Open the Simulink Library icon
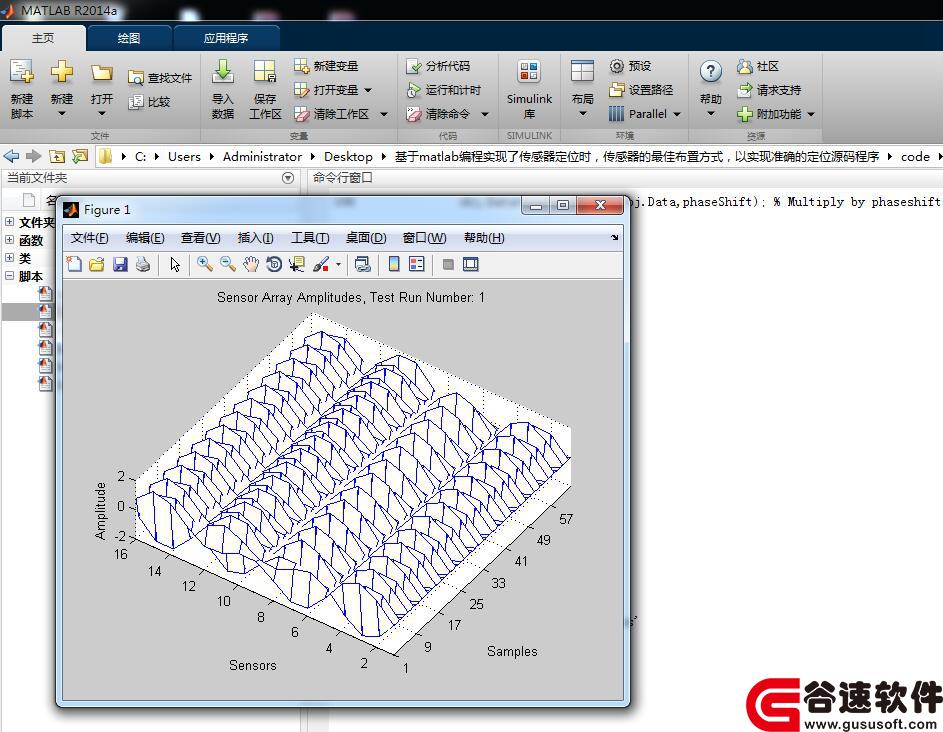Image resolution: width=943 pixels, height=732 pixels. tap(529, 71)
